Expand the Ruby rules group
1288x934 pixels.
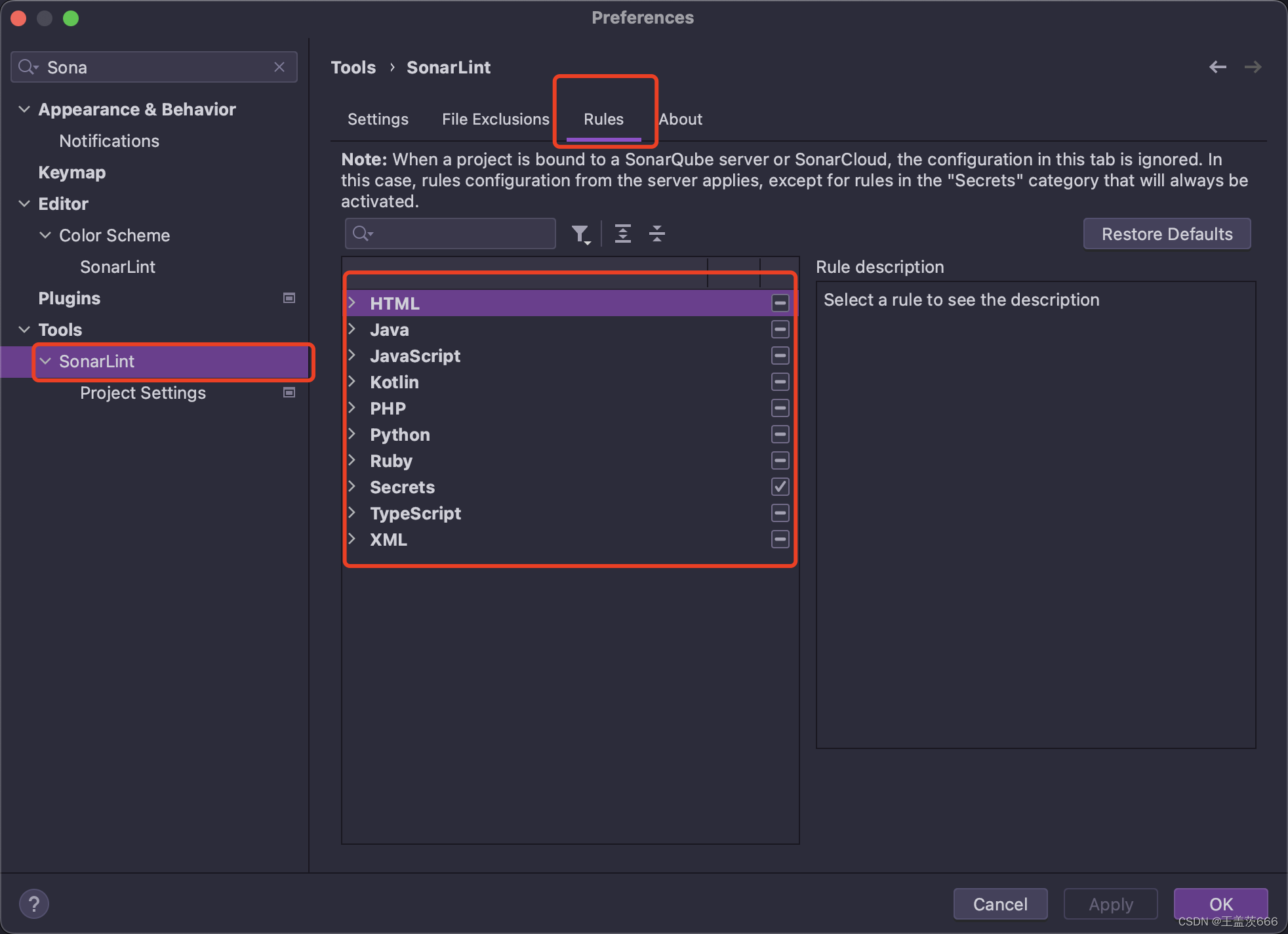coord(352,460)
